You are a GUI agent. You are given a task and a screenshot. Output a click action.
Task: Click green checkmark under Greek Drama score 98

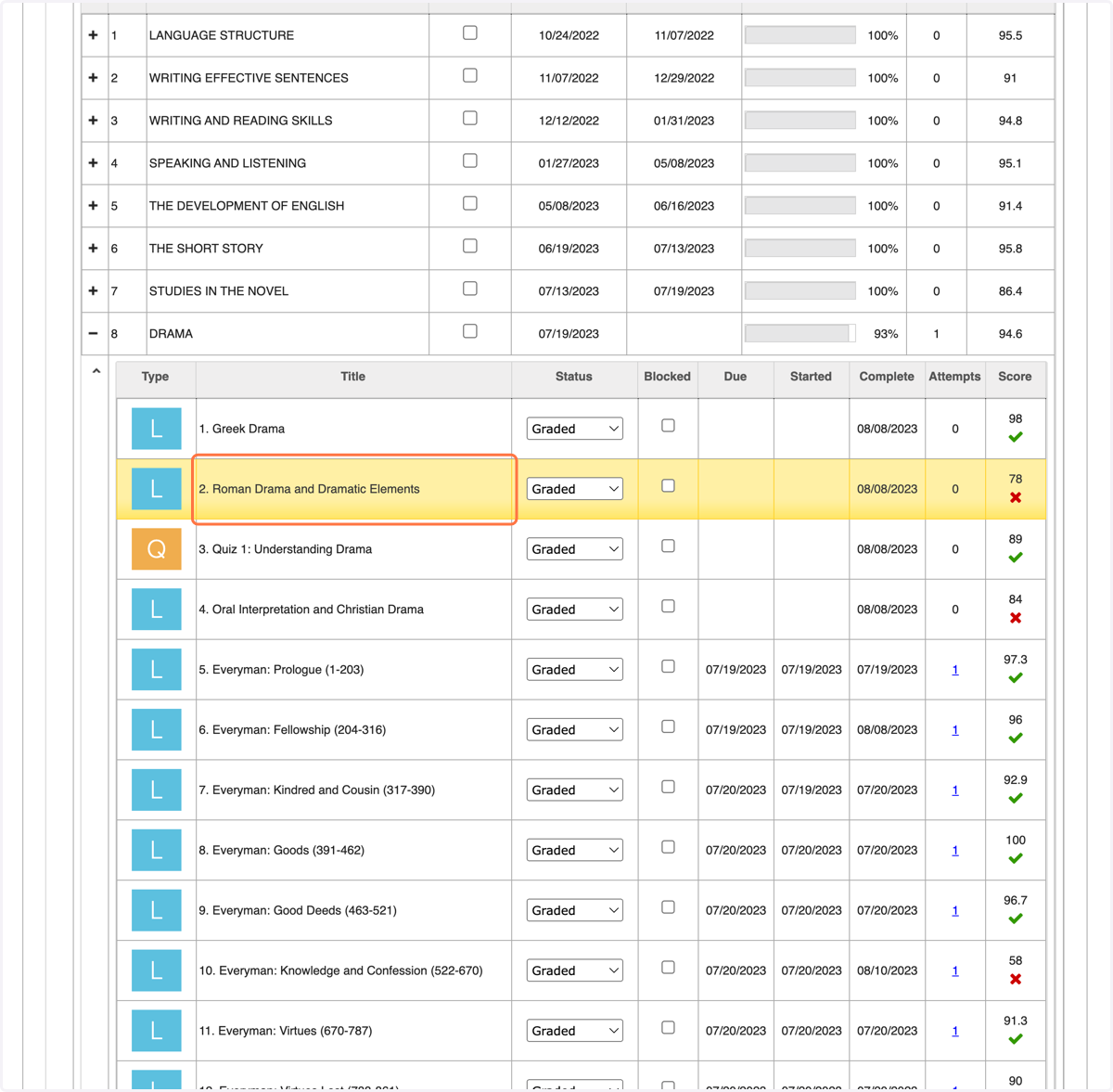coord(1016,437)
